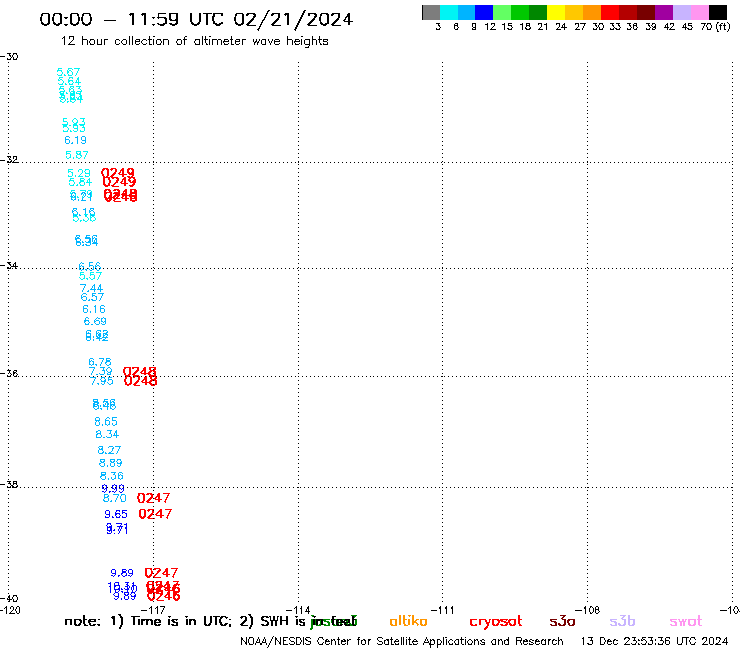Viewport: 740px width, 650px height.
Task: Click the dark blue swatch above 12
Action: pyautogui.click(x=484, y=12)
